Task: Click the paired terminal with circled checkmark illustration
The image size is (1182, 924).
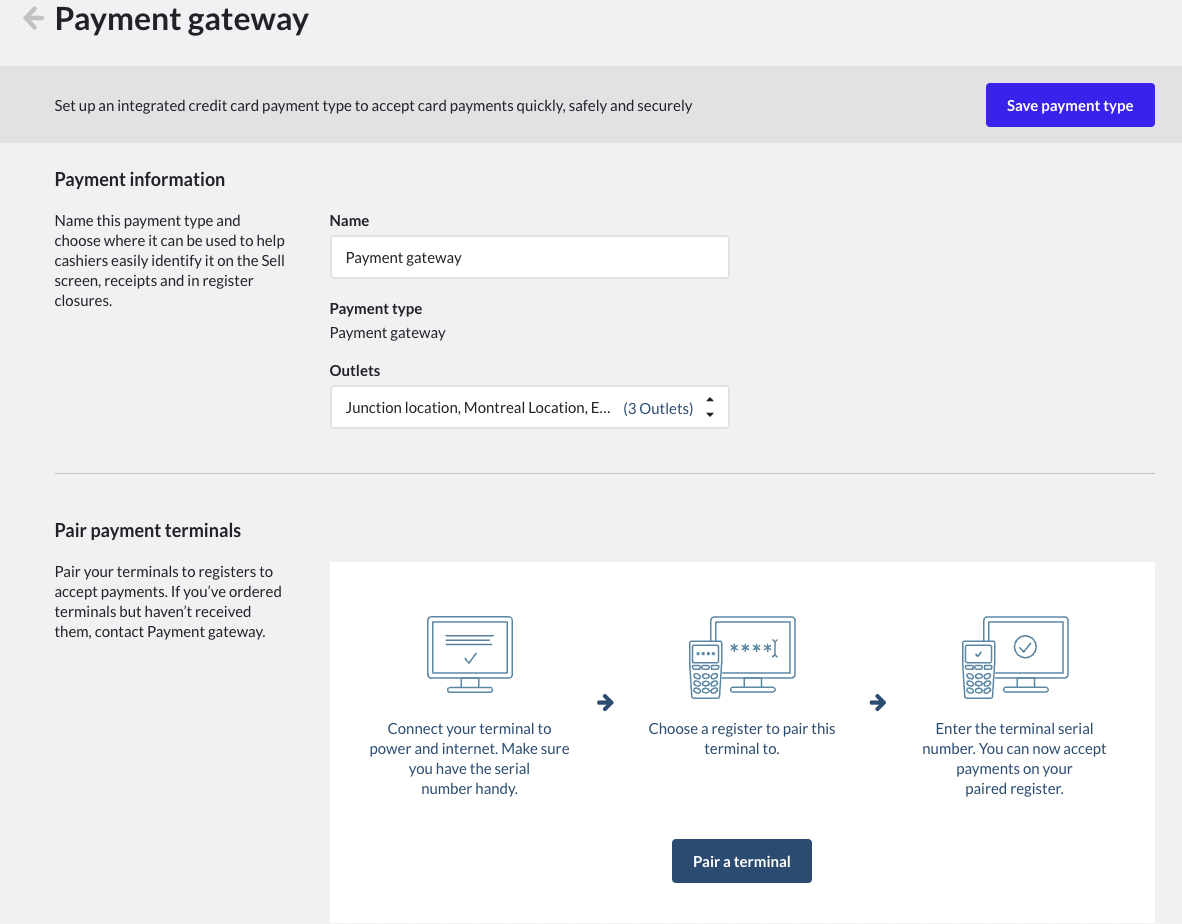Action: point(1014,656)
